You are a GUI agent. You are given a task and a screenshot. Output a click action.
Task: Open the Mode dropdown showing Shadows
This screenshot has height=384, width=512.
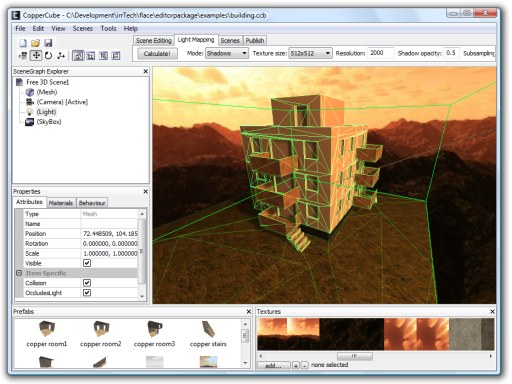[x=227, y=53]
